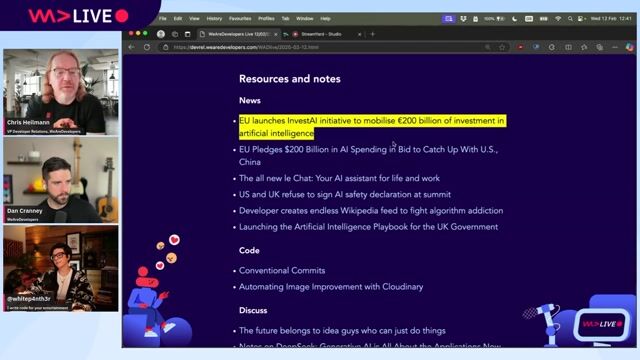Click the date and time in menu bar
640x360 pixels.
[x=611, y=19]
